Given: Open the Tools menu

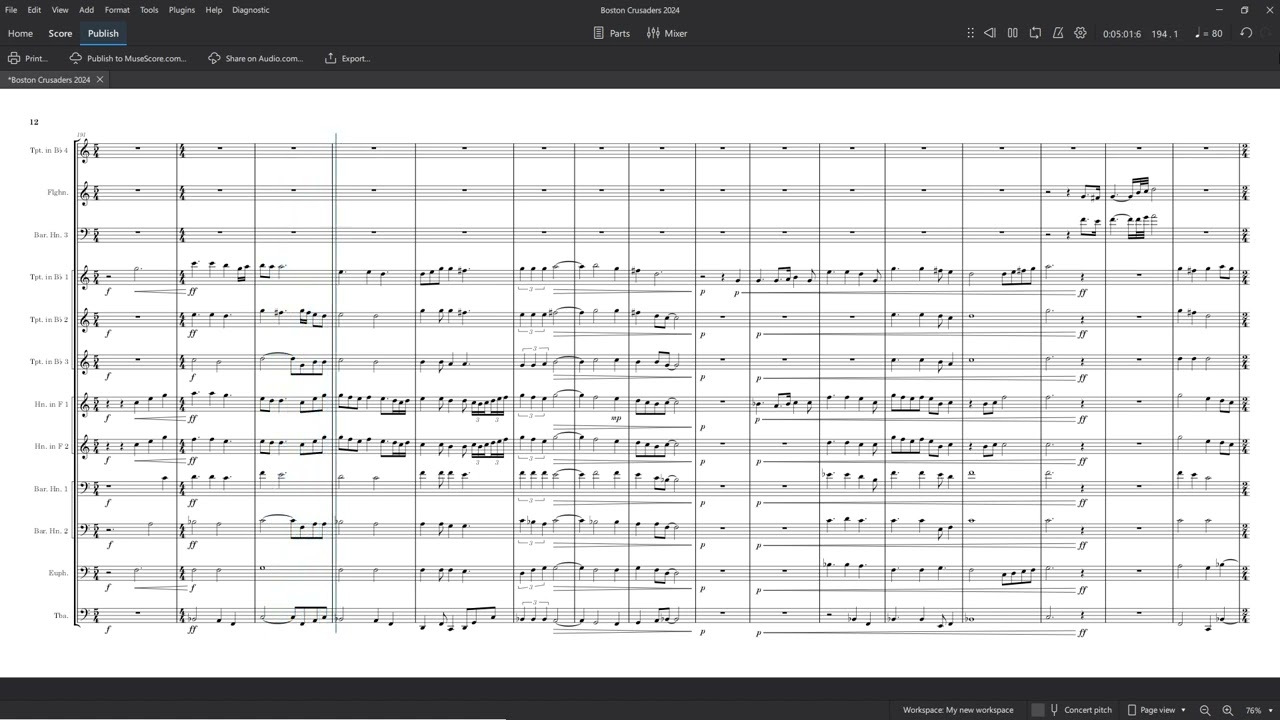Looking at the screenshot, I should pyautogui.click(x=149, y=10).
